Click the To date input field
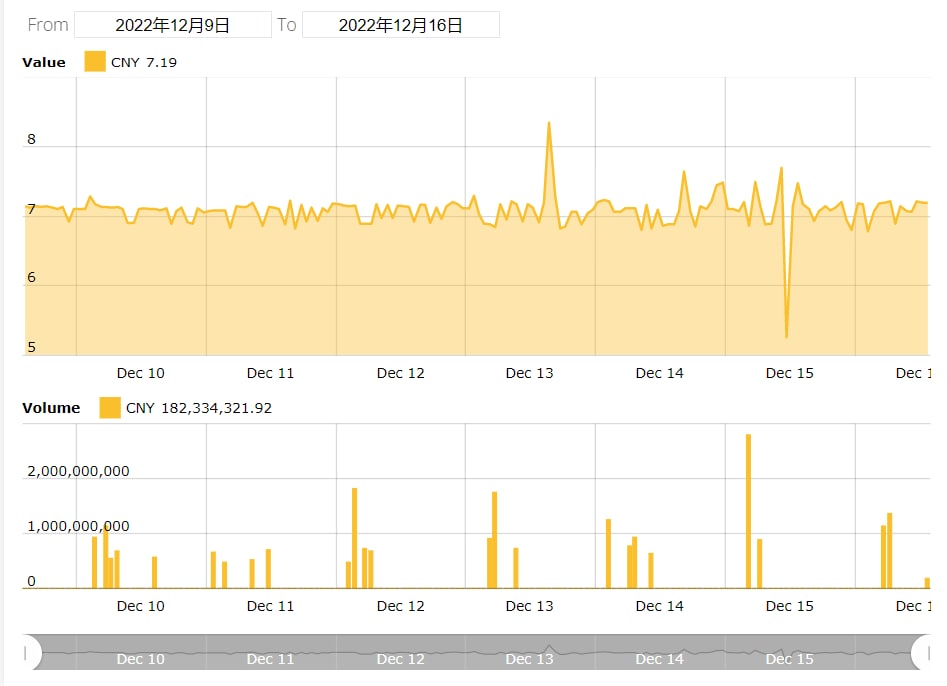This screenshot has width=947, height=686. tap(400, 25)
